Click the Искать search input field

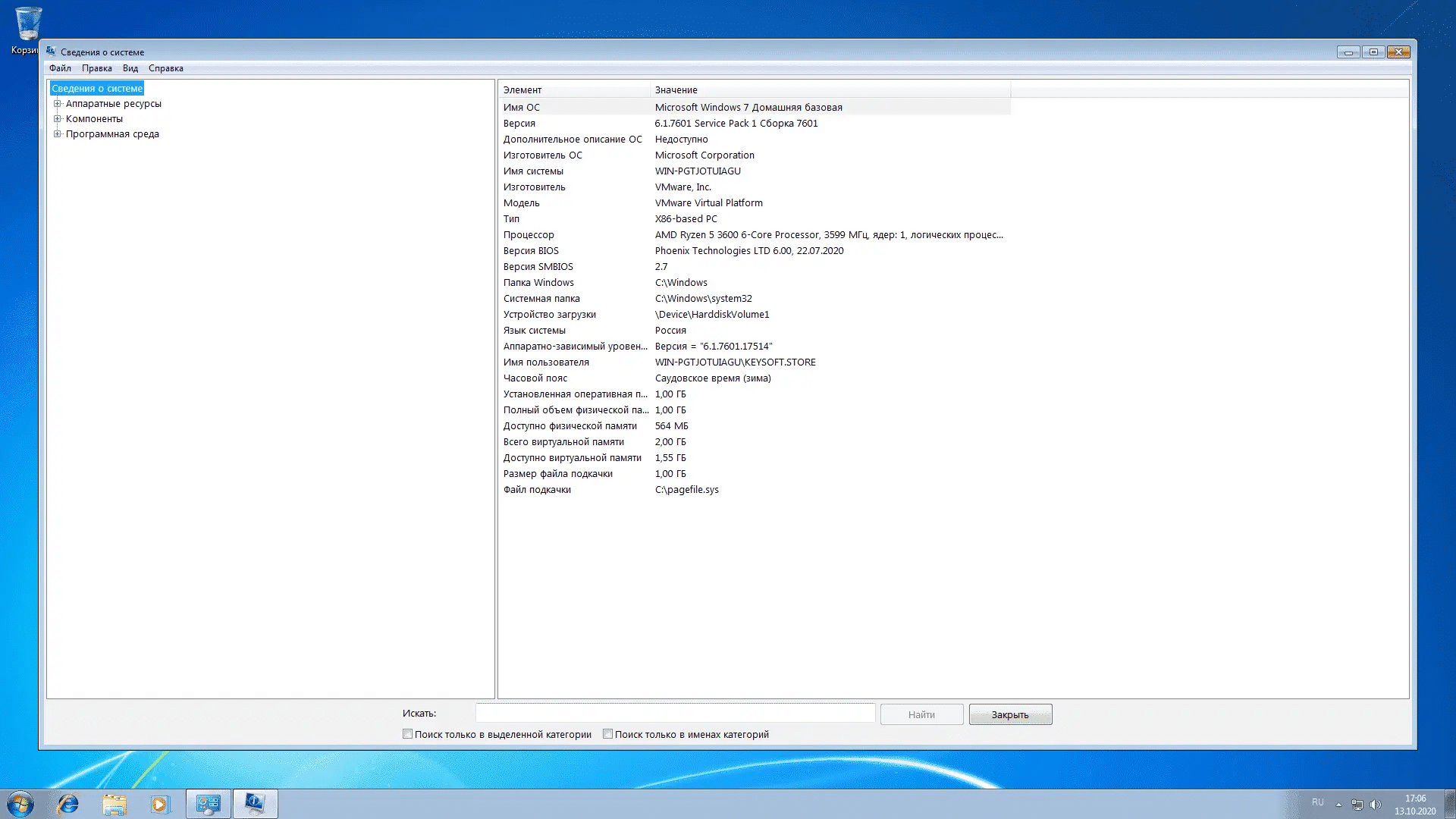point(675,714)
